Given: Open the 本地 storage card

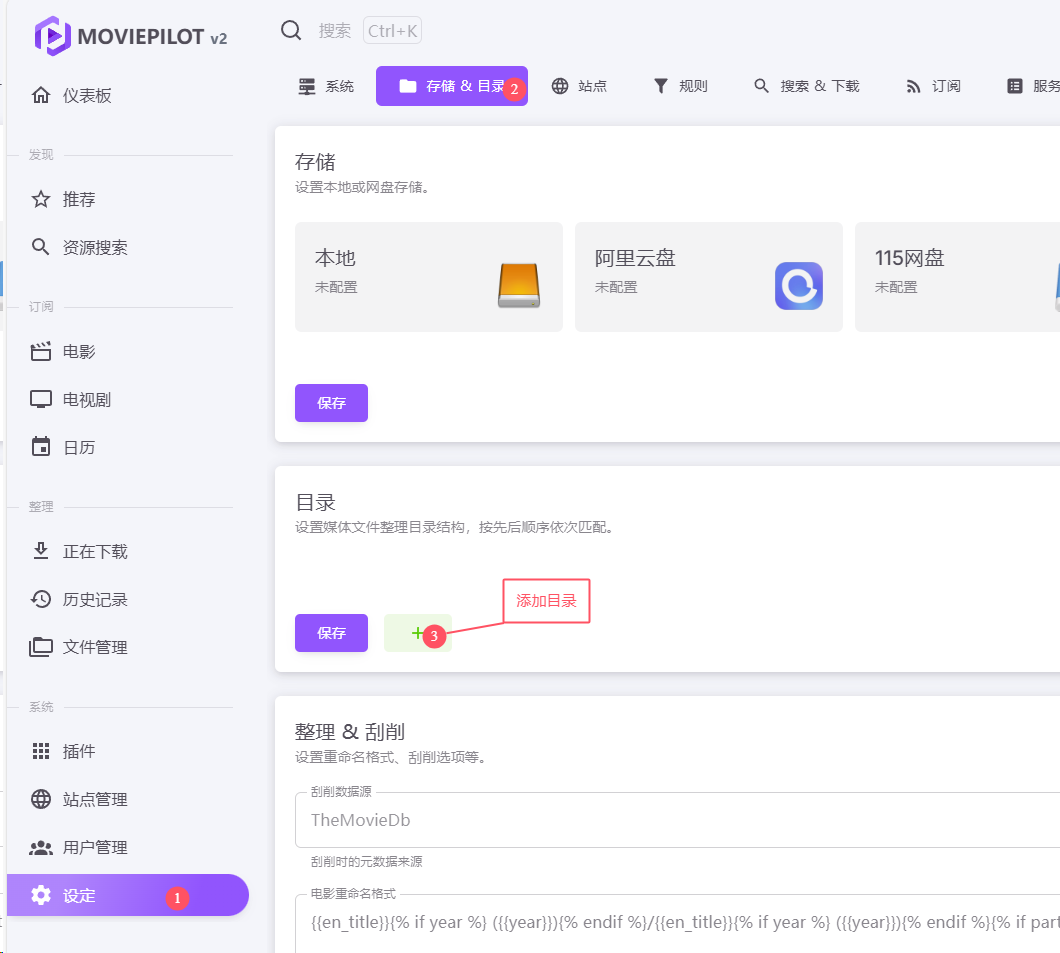Looking at the screenshot, I should point(429,277).
